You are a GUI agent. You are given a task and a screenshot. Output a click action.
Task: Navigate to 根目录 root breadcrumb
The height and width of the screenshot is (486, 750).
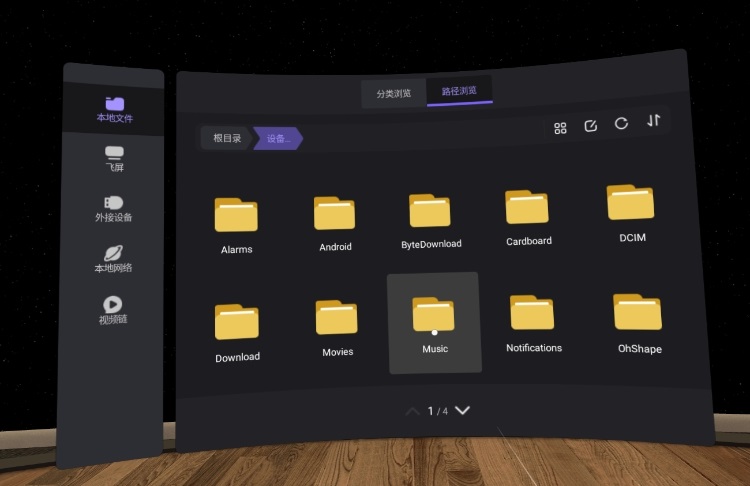[226, 138]
